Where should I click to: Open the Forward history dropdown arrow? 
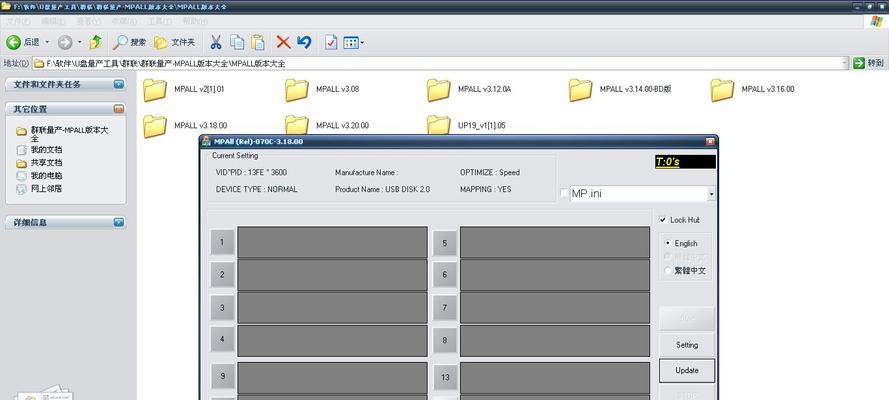pos(79,42)
